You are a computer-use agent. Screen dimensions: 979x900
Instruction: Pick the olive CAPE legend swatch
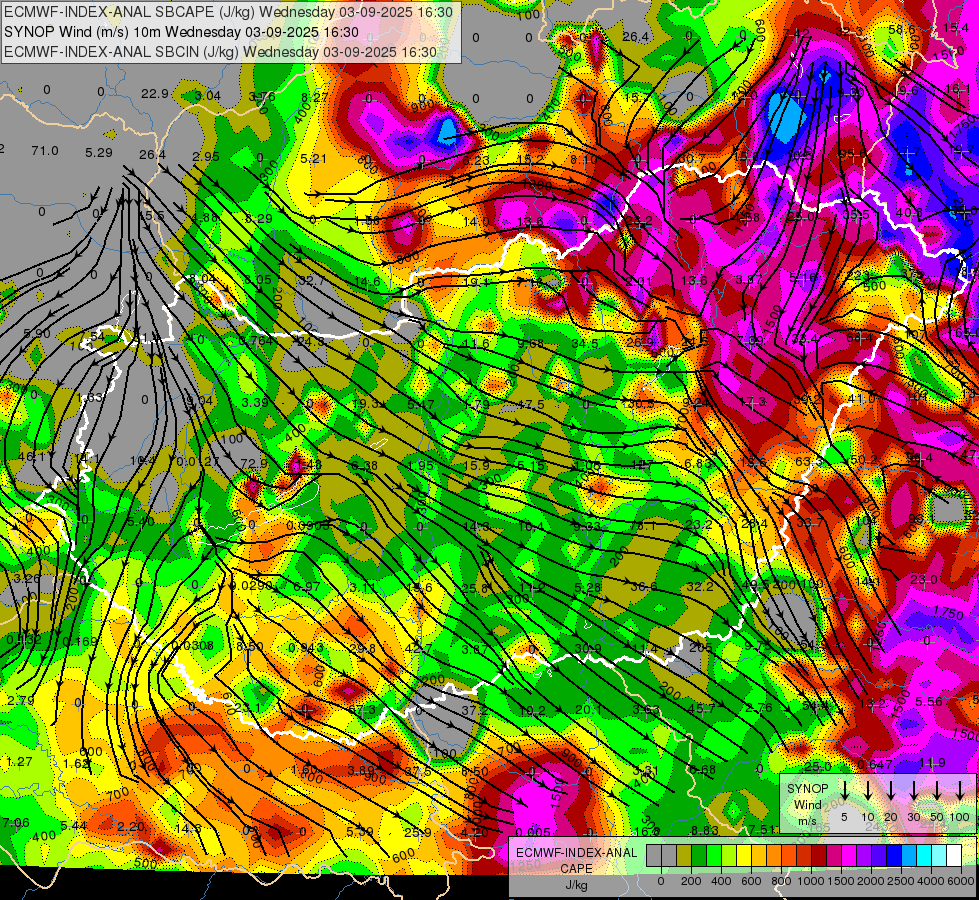coord(684,855)
